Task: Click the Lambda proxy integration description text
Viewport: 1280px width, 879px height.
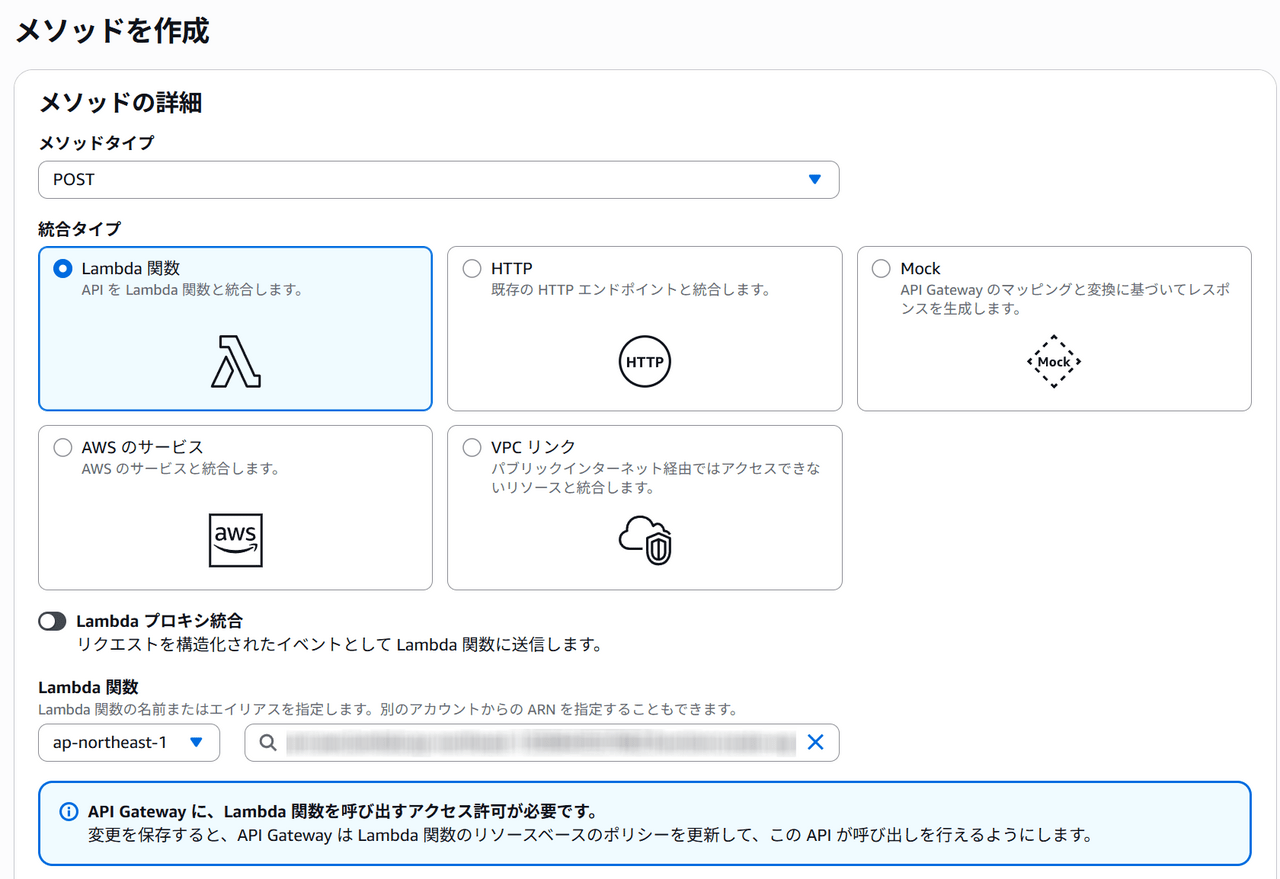Action: click(340, 644)
